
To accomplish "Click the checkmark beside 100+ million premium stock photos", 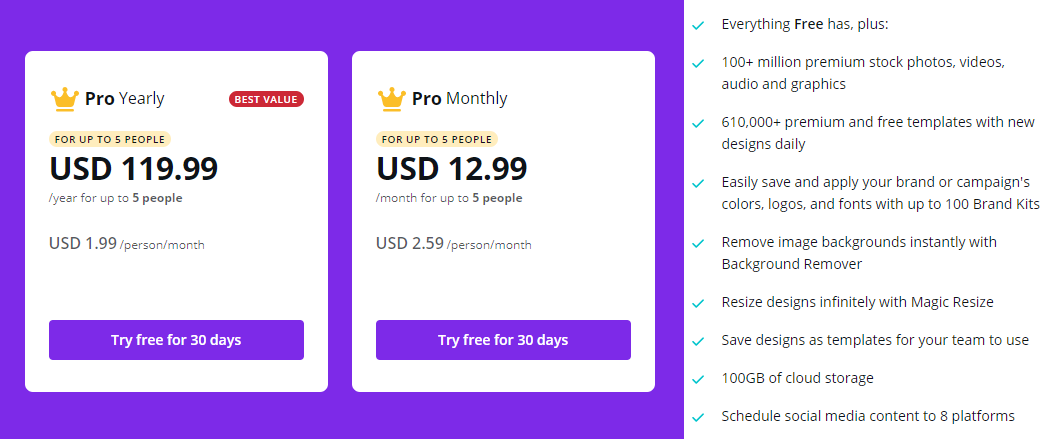I will pyautogui.click(x=698, y=63).
